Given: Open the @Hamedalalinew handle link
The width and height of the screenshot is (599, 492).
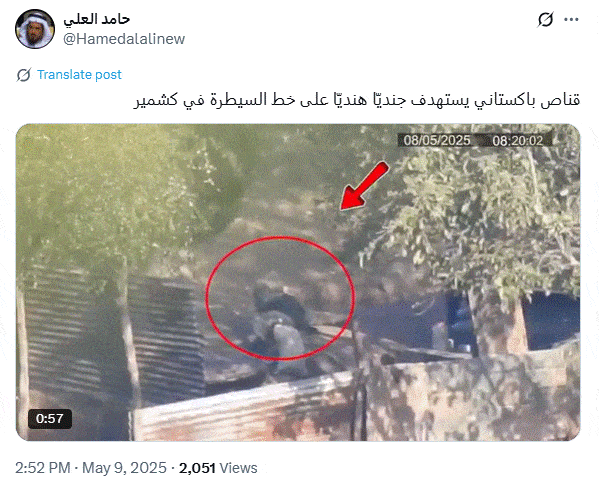Looking at the screenshot, I should coord(124,39).
